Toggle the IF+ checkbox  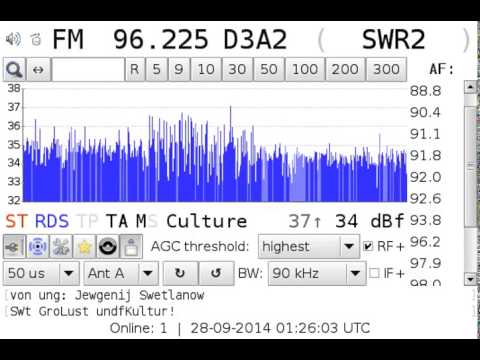(374, 273)
